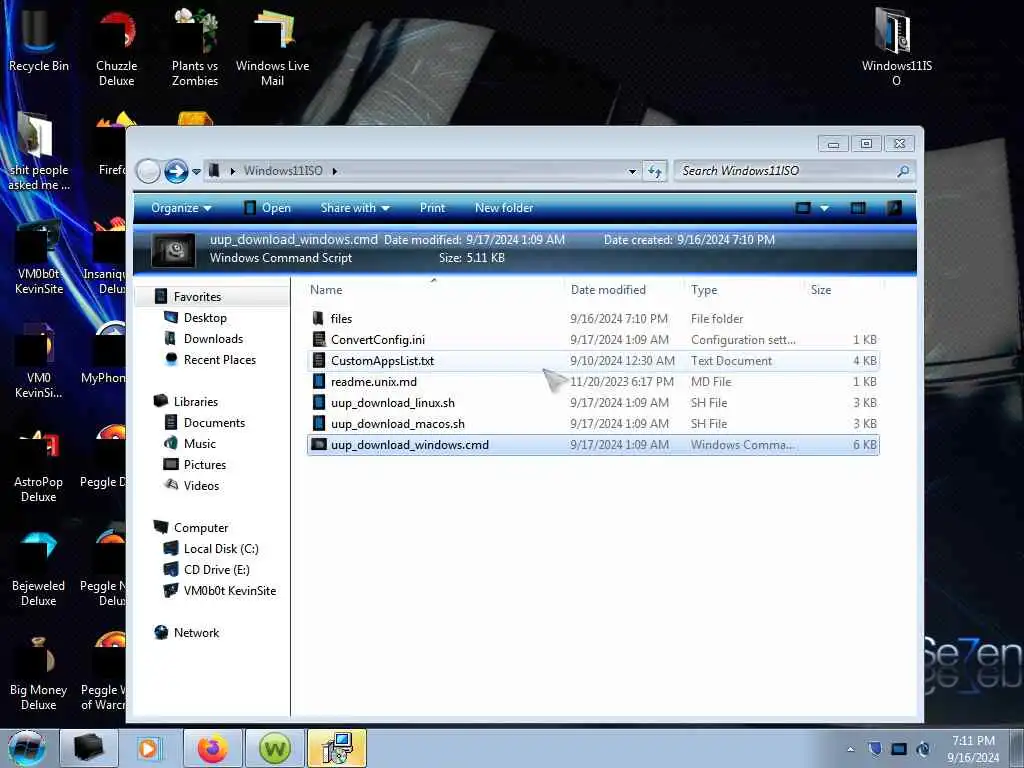The width and height of the screenshot is (1024, 768).
Task: Open the Recycle Bin desktop icon
Action: (38, 40)
